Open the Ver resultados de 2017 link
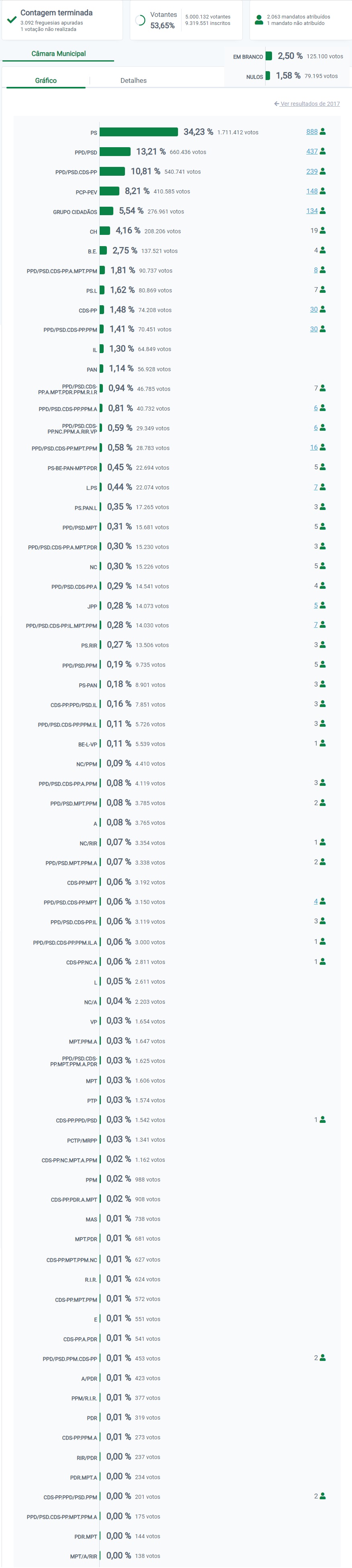 310,104
